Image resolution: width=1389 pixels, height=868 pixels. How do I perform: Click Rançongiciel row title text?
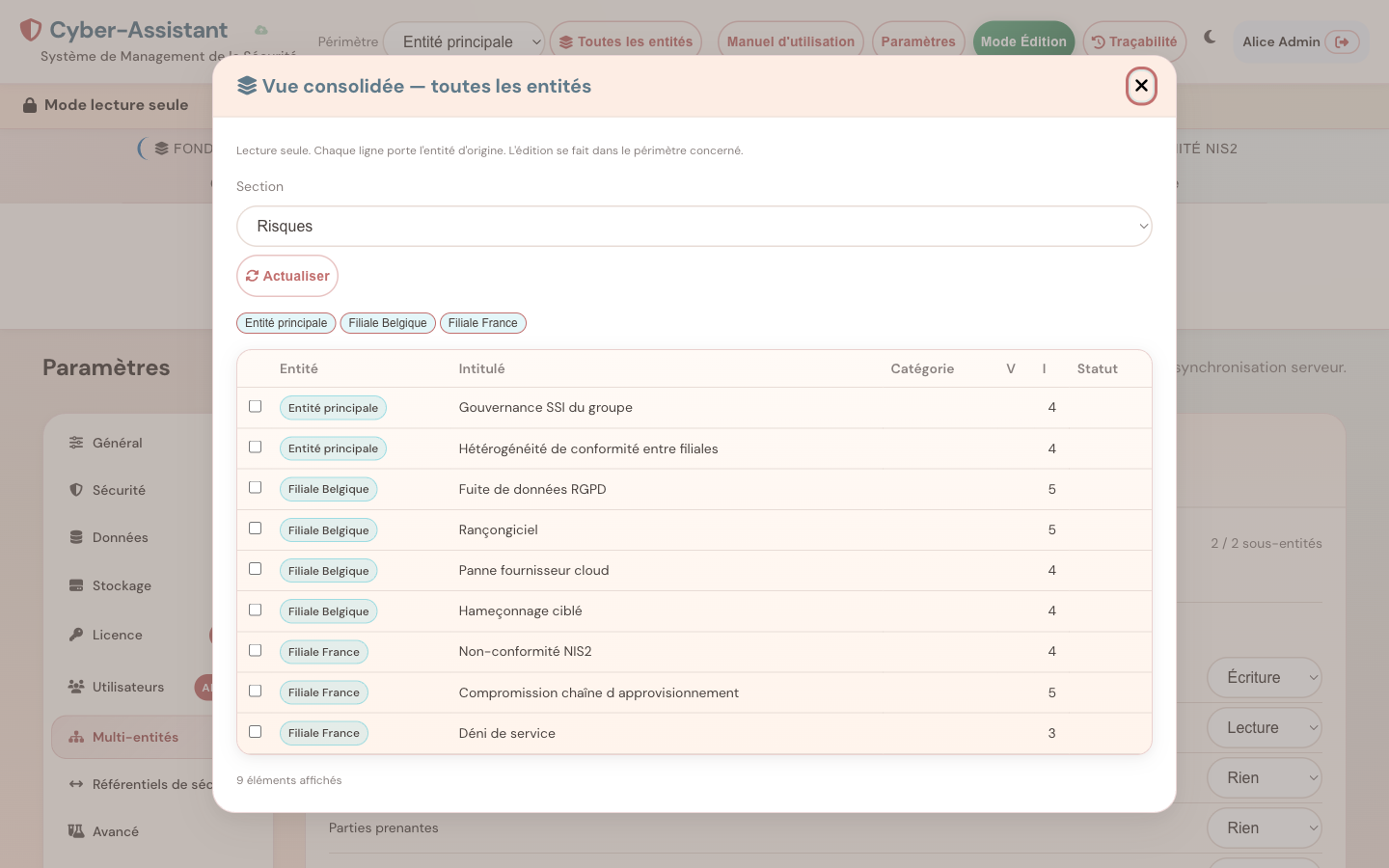pyautogui.click(x=499, y=529)
